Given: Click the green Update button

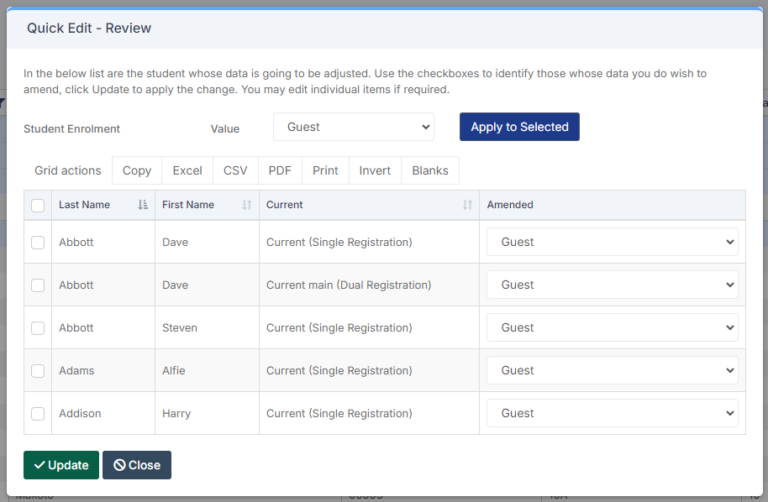Looking at the screenshot, I should 61,465.
